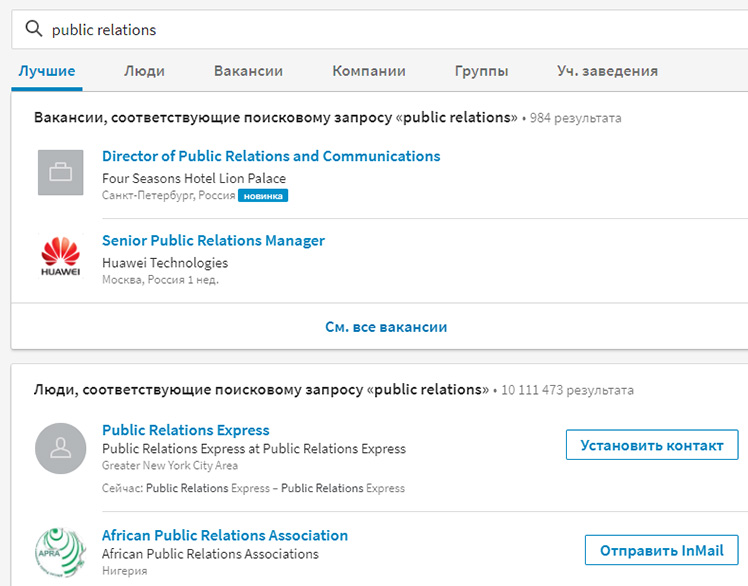Open the Люди tab
This screenshot has width=748, height=586.
(x=145, y=71)
